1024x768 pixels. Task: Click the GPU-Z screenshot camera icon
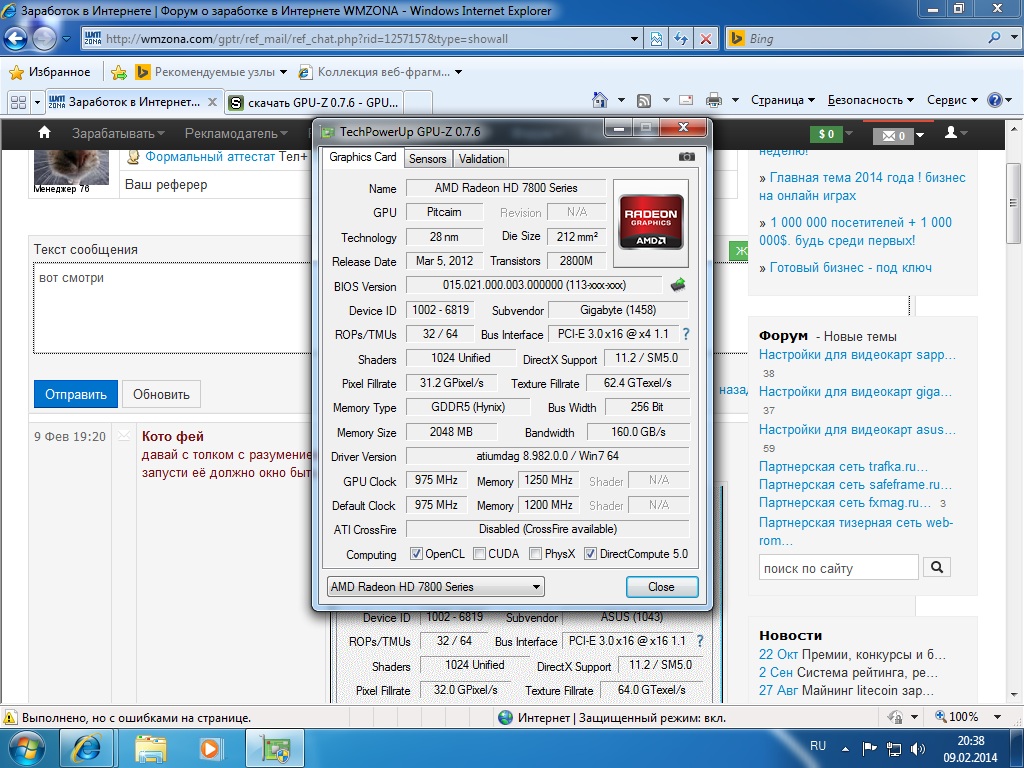click(x=686, y=157)
